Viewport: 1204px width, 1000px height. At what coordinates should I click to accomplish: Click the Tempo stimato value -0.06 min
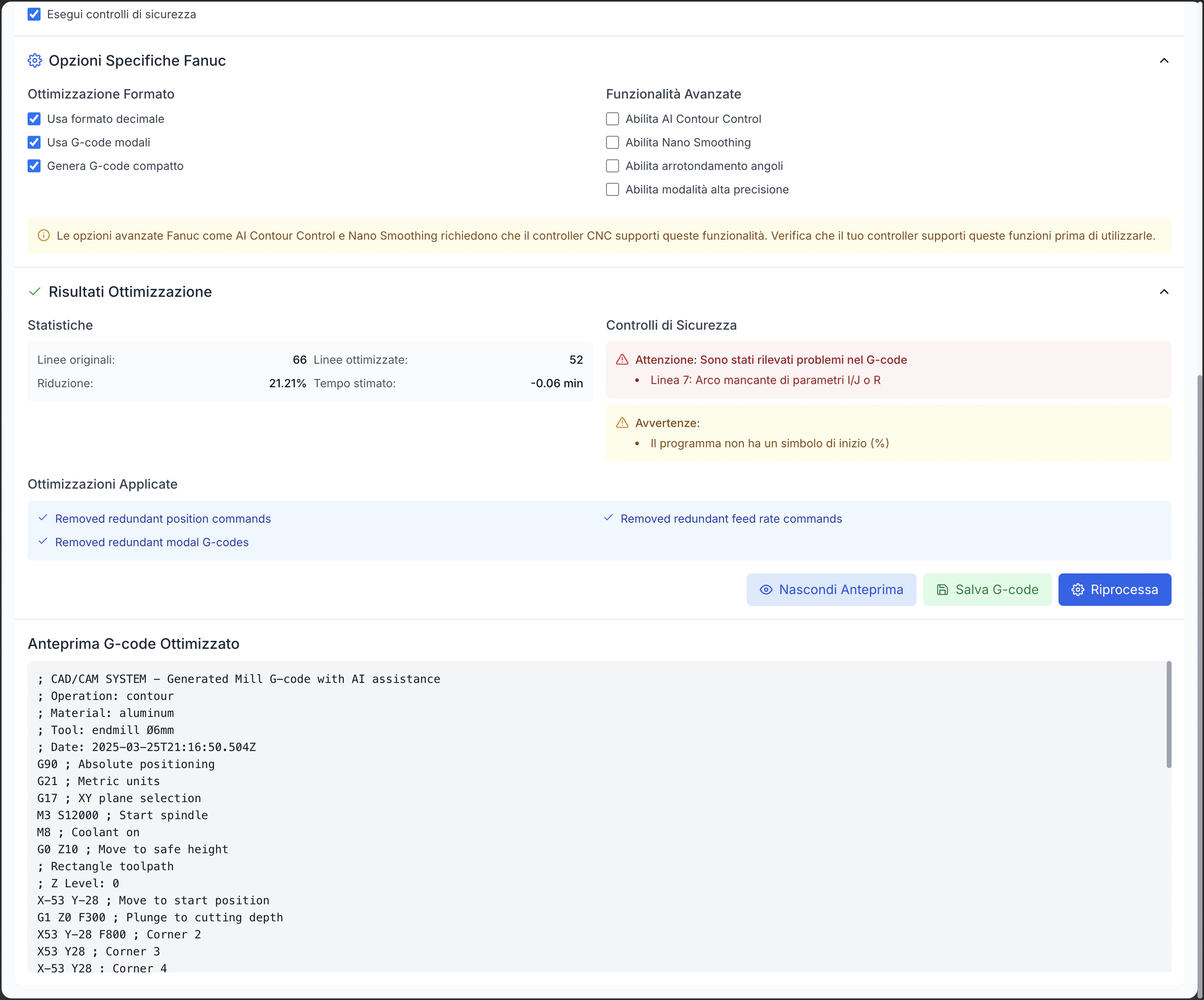[x=556, y=383]
